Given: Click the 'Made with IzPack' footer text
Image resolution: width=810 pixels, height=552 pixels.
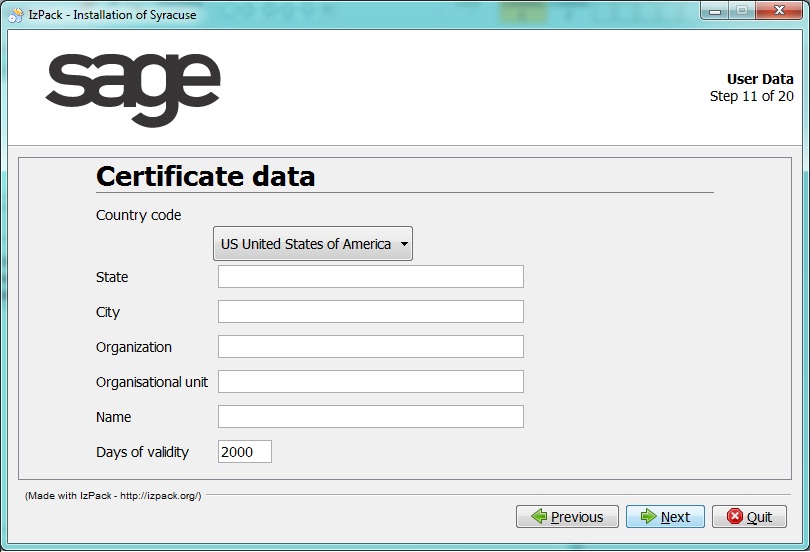Looking at the screenshot, I should (113, 496).
